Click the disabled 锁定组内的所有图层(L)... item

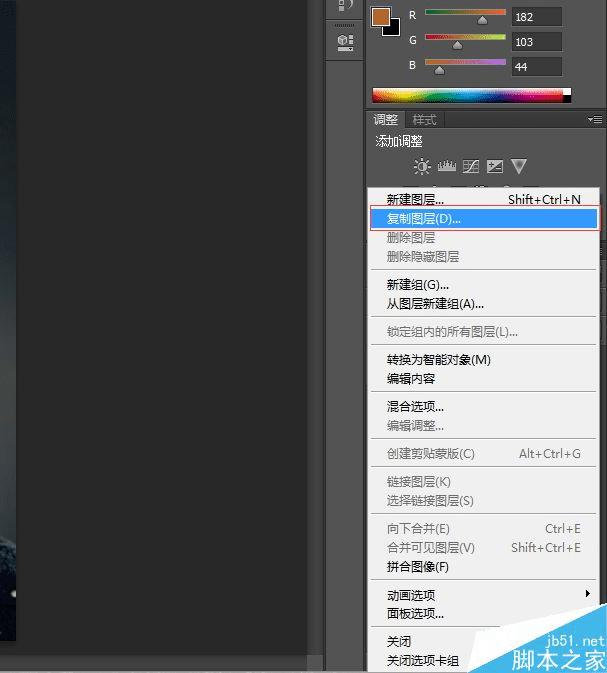pos(483,331)
